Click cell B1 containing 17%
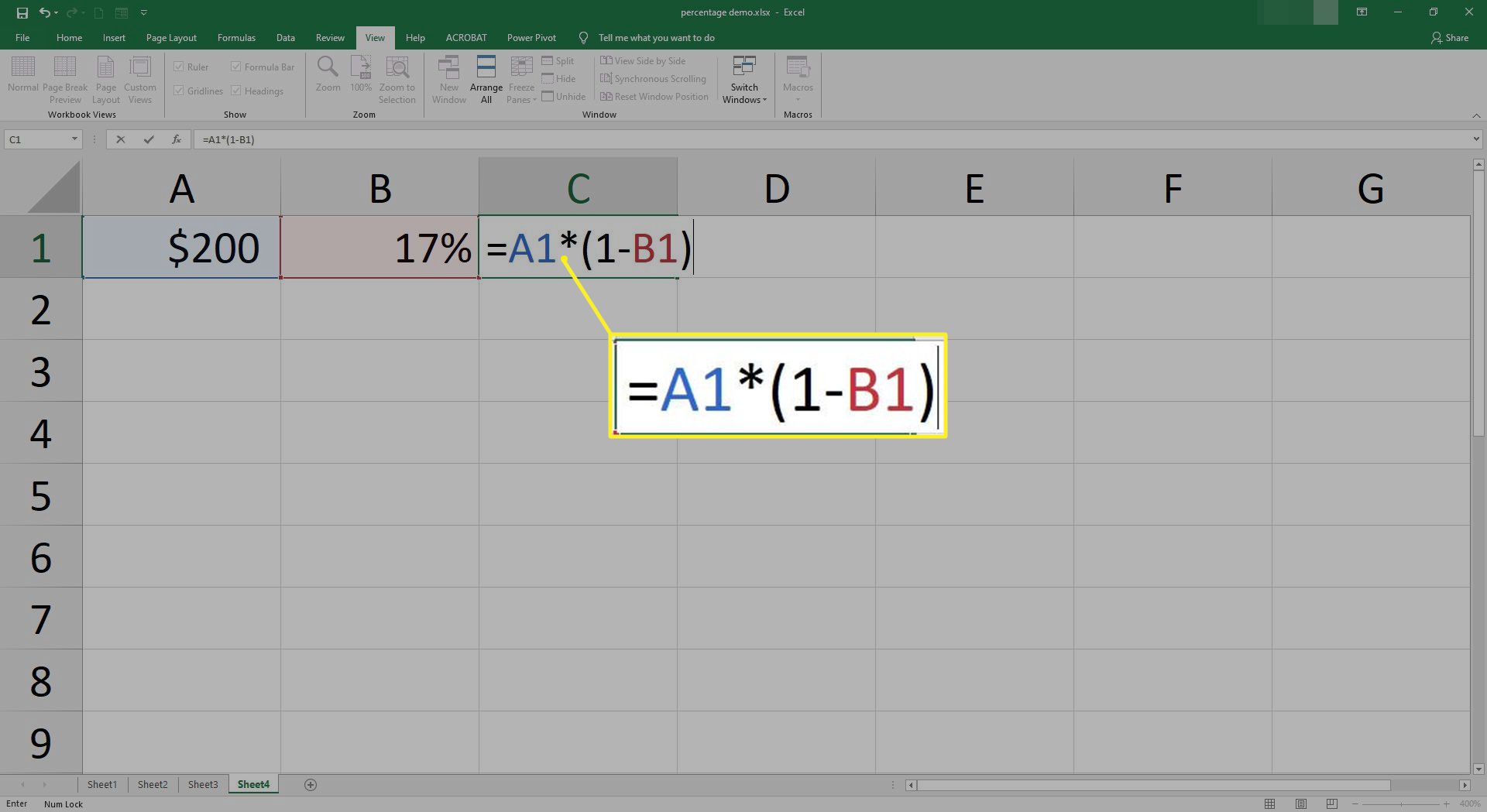1487x812 pixels. click(x=379, y=247)
